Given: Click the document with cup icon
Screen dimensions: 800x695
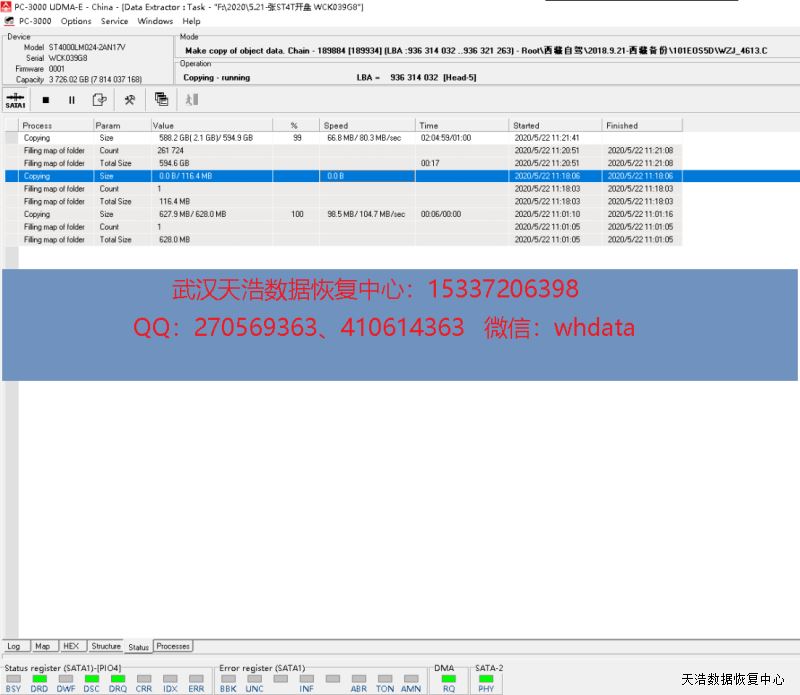Looking at the screenshot, I should click(x=99, y=100).
